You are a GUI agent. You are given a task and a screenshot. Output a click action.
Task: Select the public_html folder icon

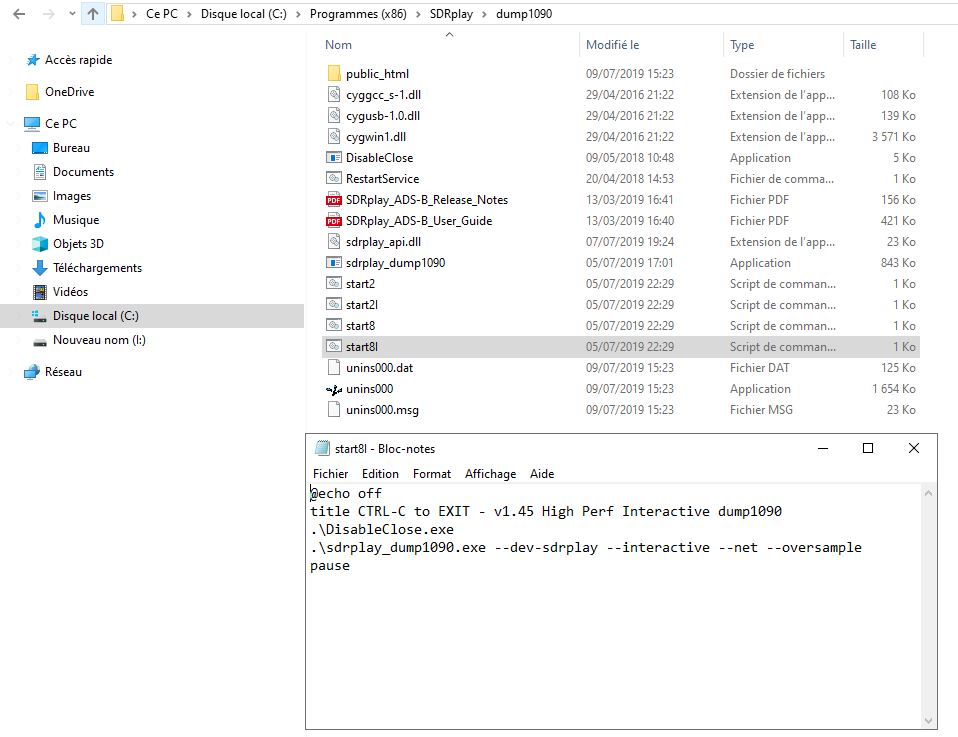334,74
